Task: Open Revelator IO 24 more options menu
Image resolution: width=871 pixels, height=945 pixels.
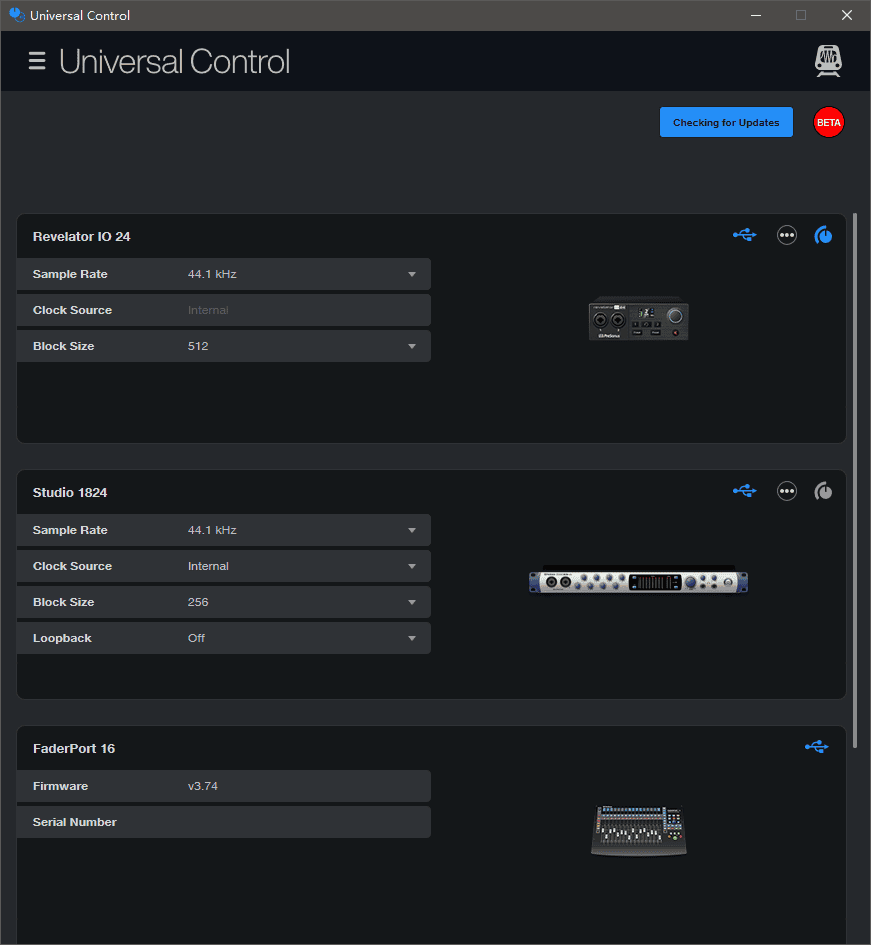Action: 787,235
